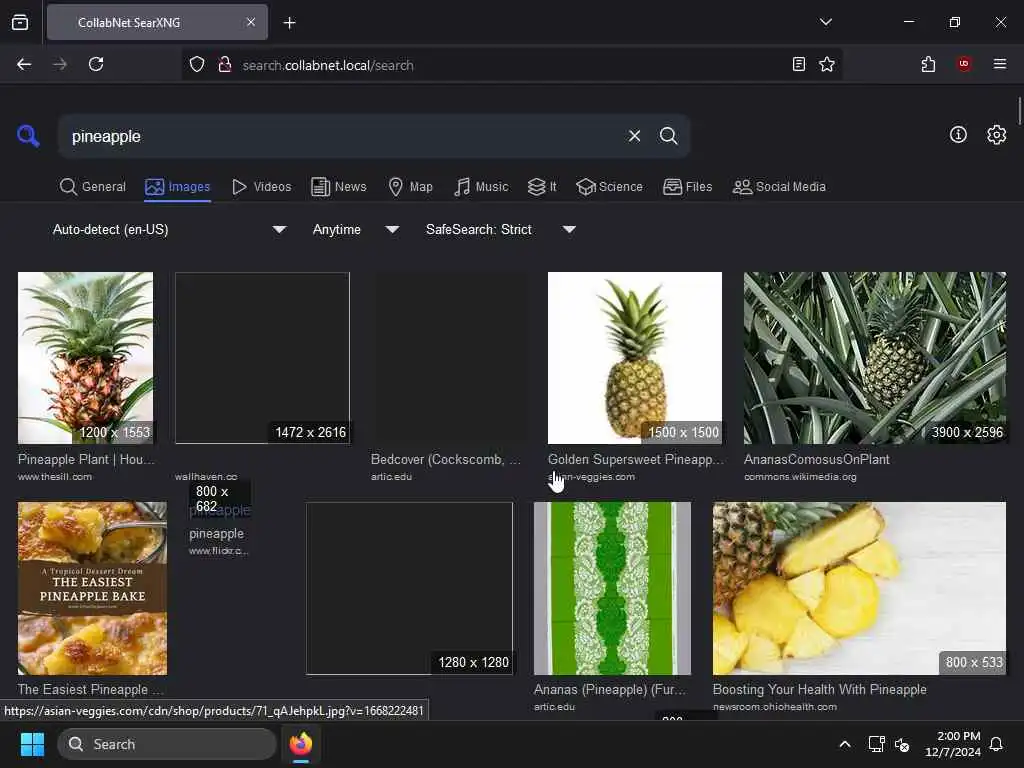Viewport: 1024px width, 768px height.
Task: Click Bedcover (Cockscomb result title
Action: point(446,459)
